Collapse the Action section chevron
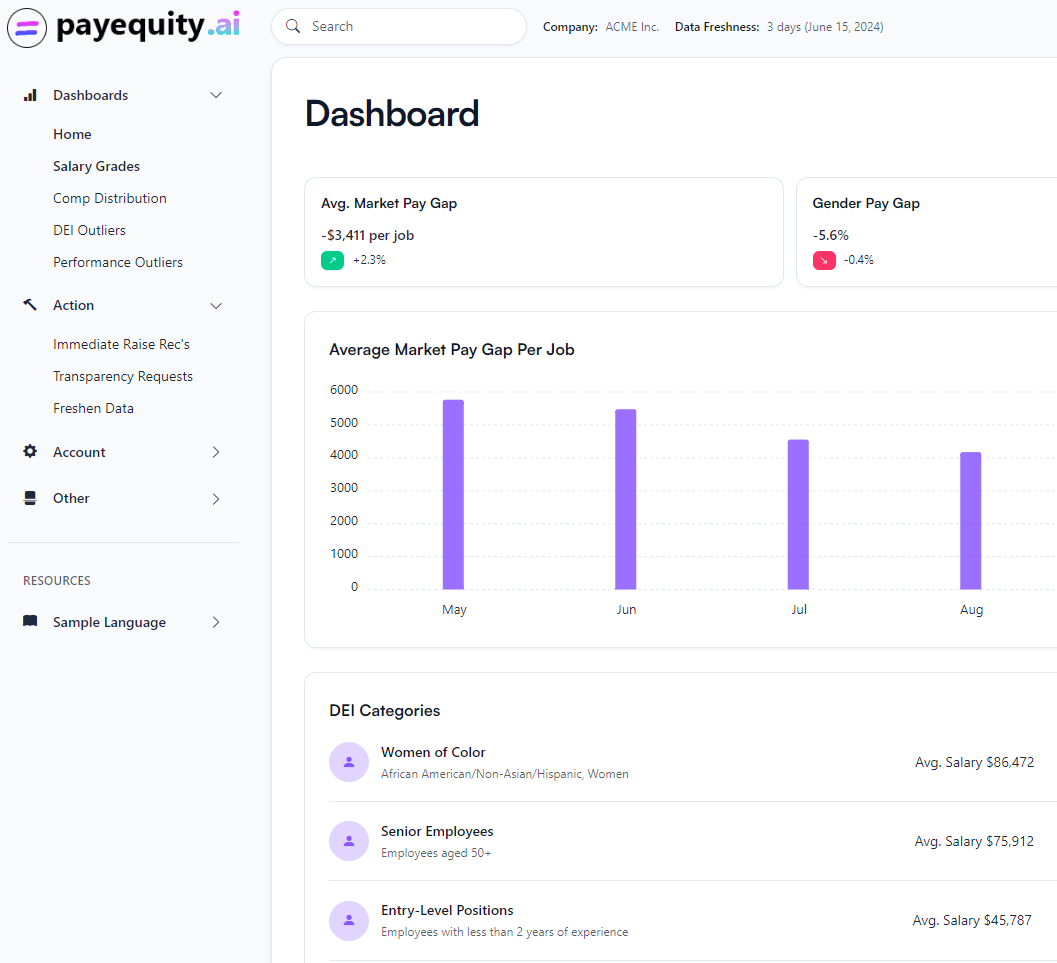This screenshot has height=963, width=1057. (x=216, y=305)
